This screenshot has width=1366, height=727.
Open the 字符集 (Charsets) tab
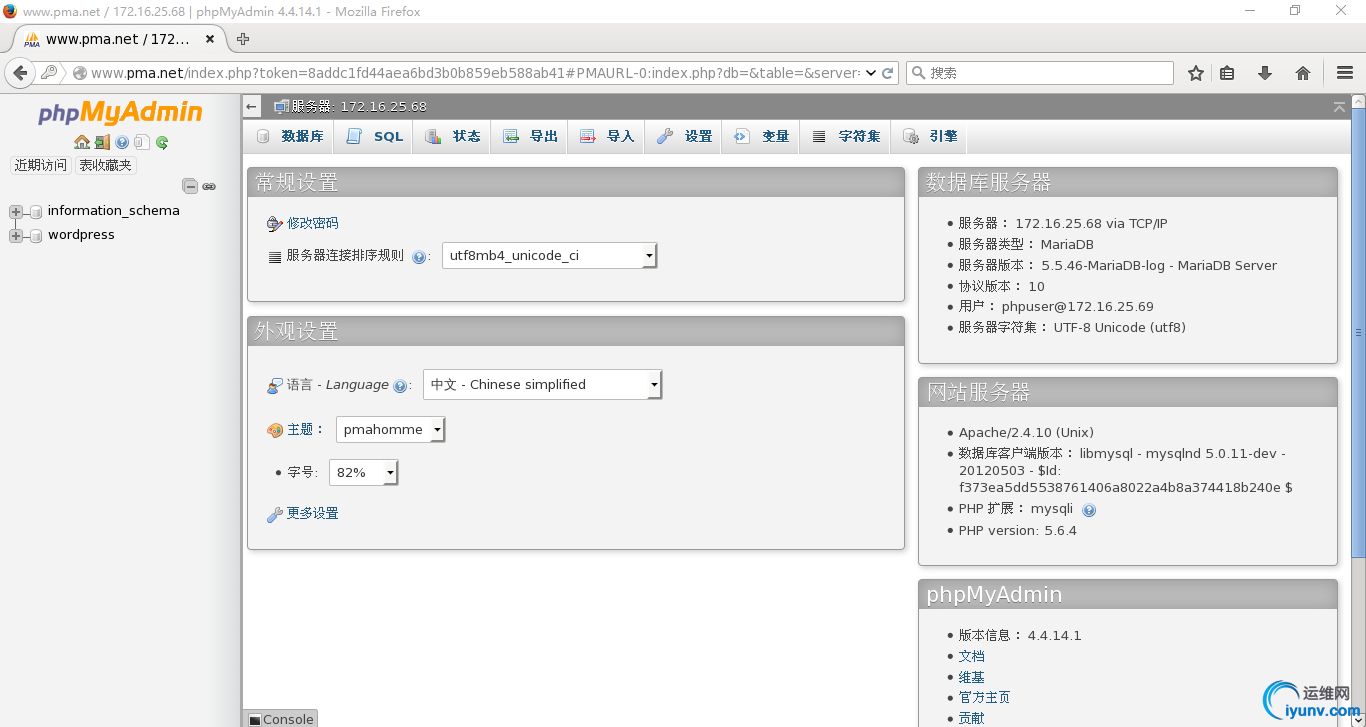pos(846,136)
